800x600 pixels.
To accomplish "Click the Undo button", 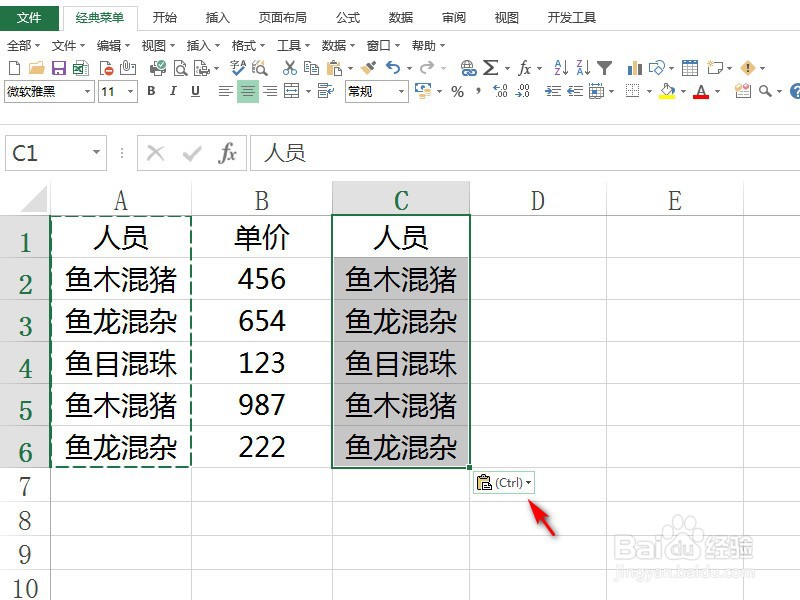I will point(393,69).
